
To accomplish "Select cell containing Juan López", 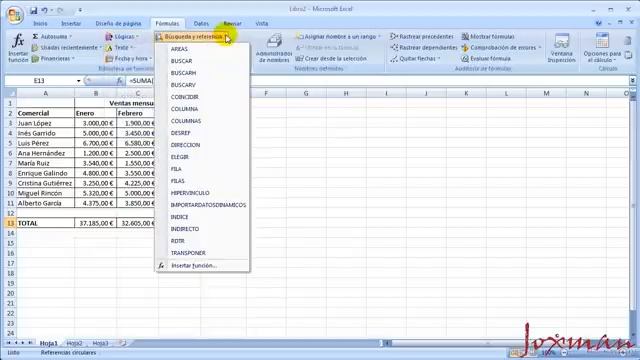I will pyautogui.click(x=45, y=123).
